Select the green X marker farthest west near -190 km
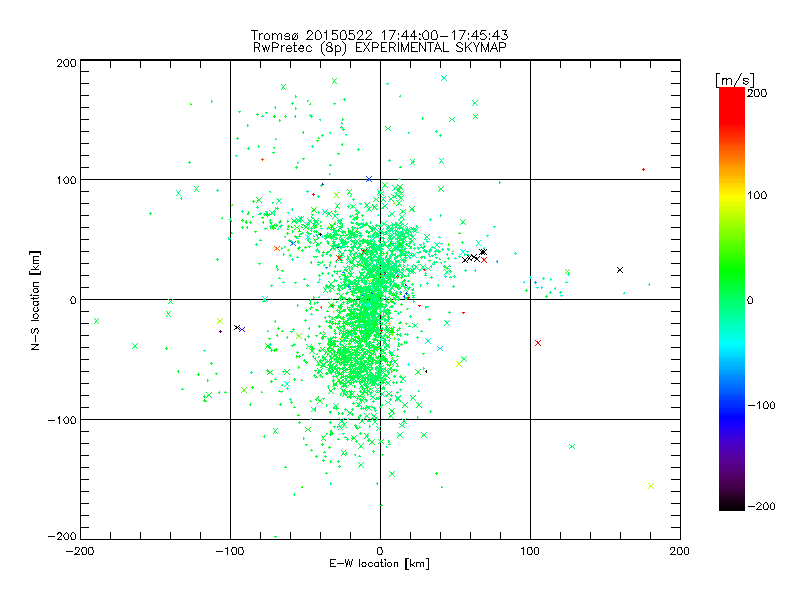Screen dimensions: 800x600 coord(96,321)
